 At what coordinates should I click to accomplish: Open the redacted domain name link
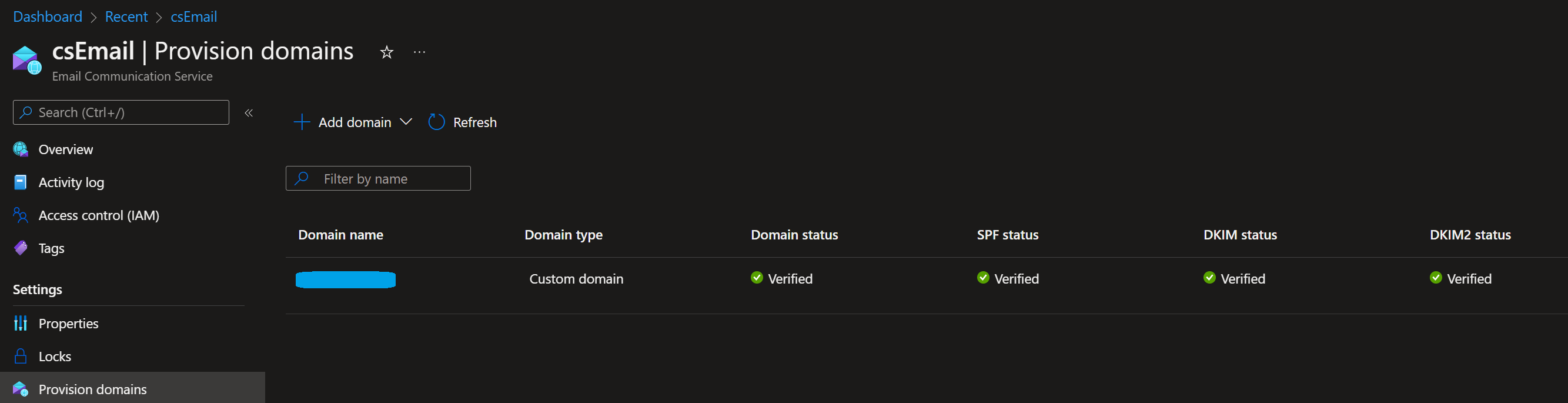click(345, 279)
